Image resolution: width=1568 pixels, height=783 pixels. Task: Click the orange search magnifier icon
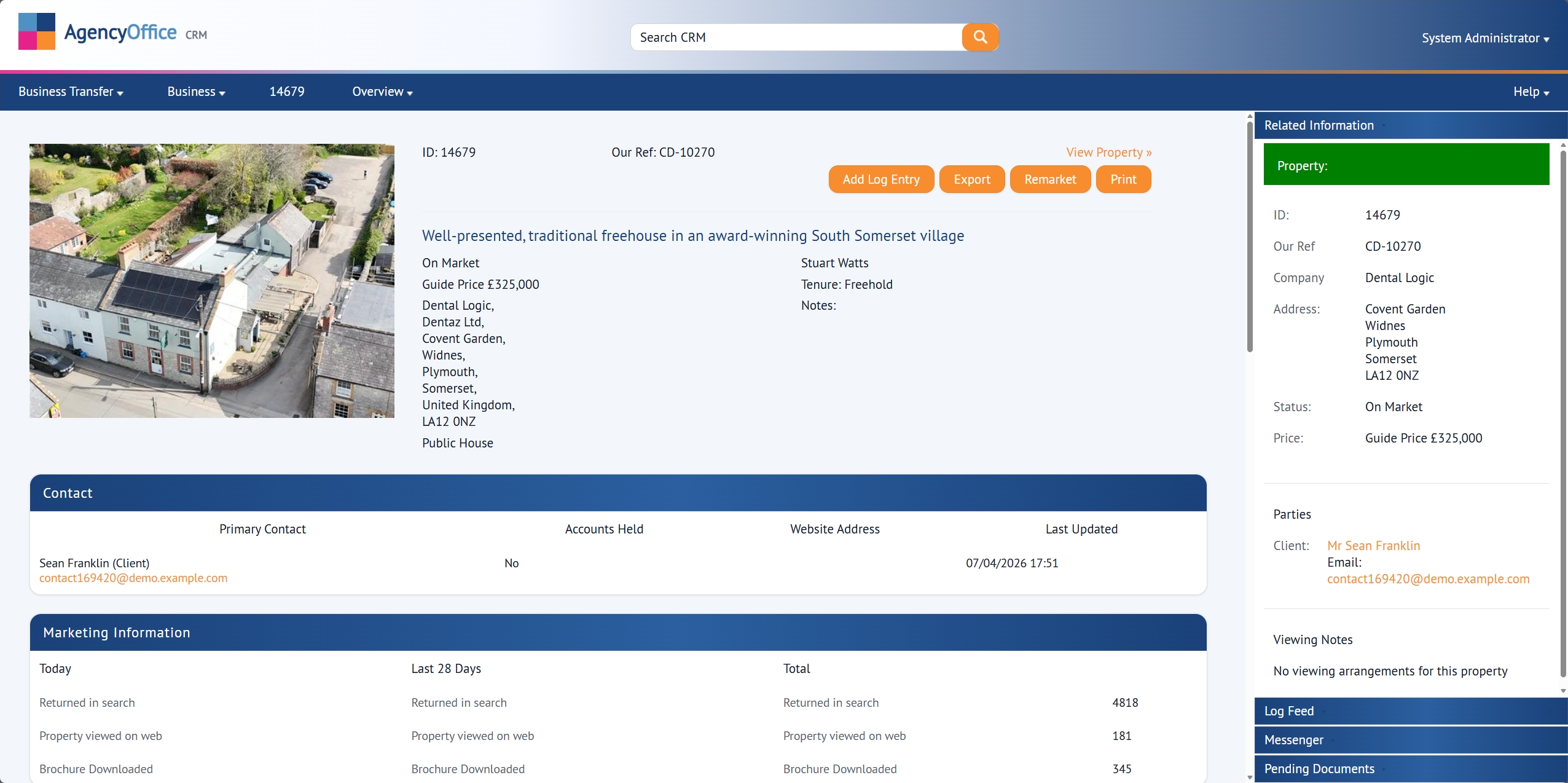click(x=980, y=37)
